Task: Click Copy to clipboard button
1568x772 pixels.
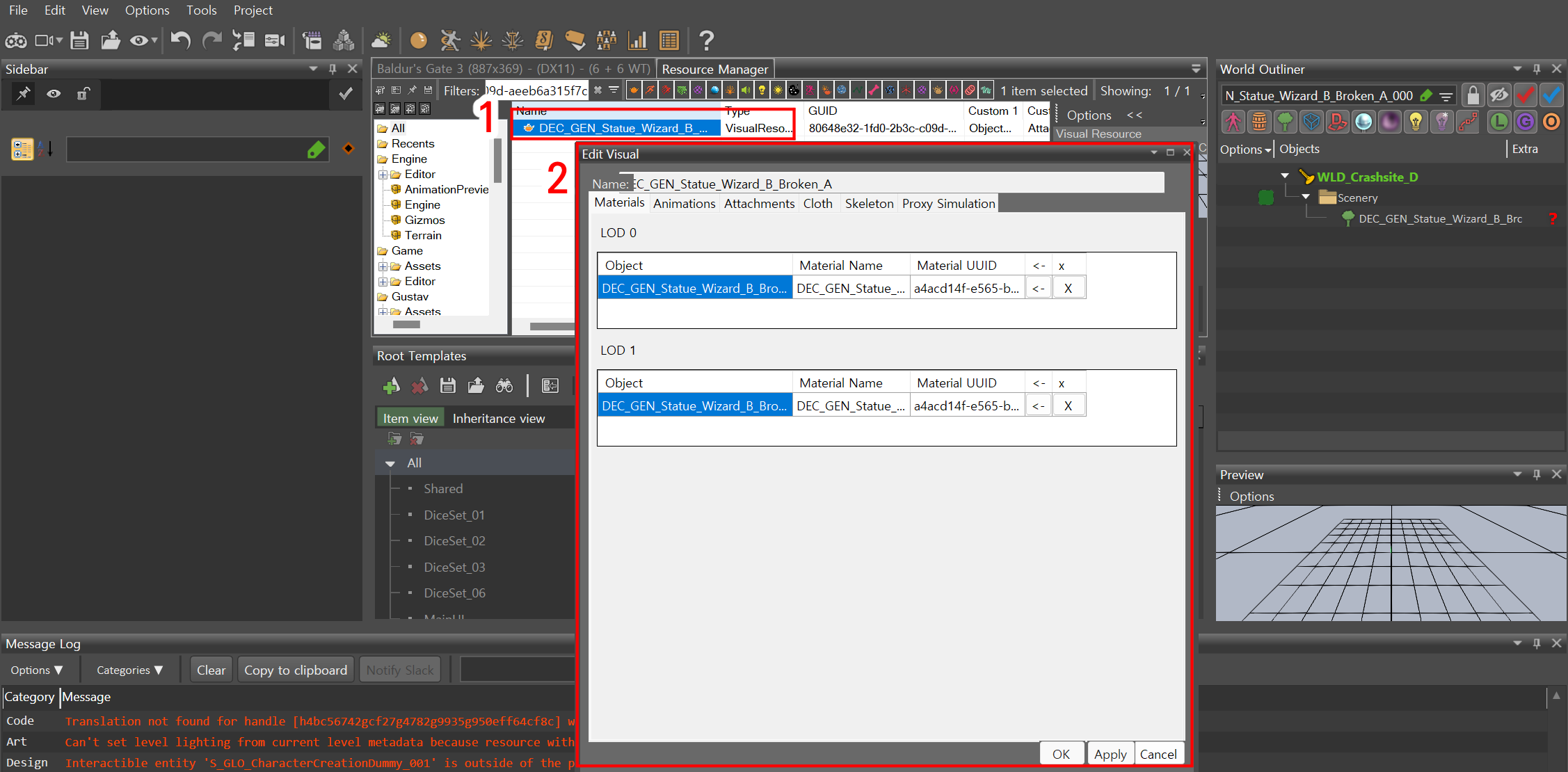Action: pyautogui.click(x=296, y=670)
